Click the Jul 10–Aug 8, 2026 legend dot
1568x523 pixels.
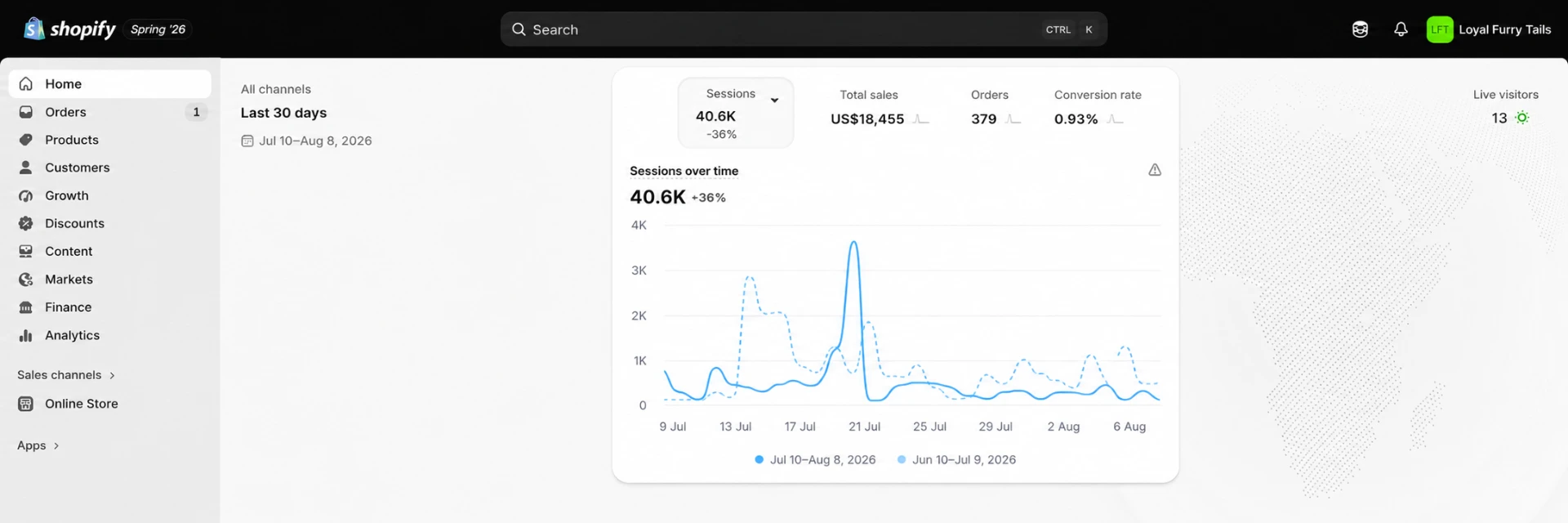pos(759,459)
